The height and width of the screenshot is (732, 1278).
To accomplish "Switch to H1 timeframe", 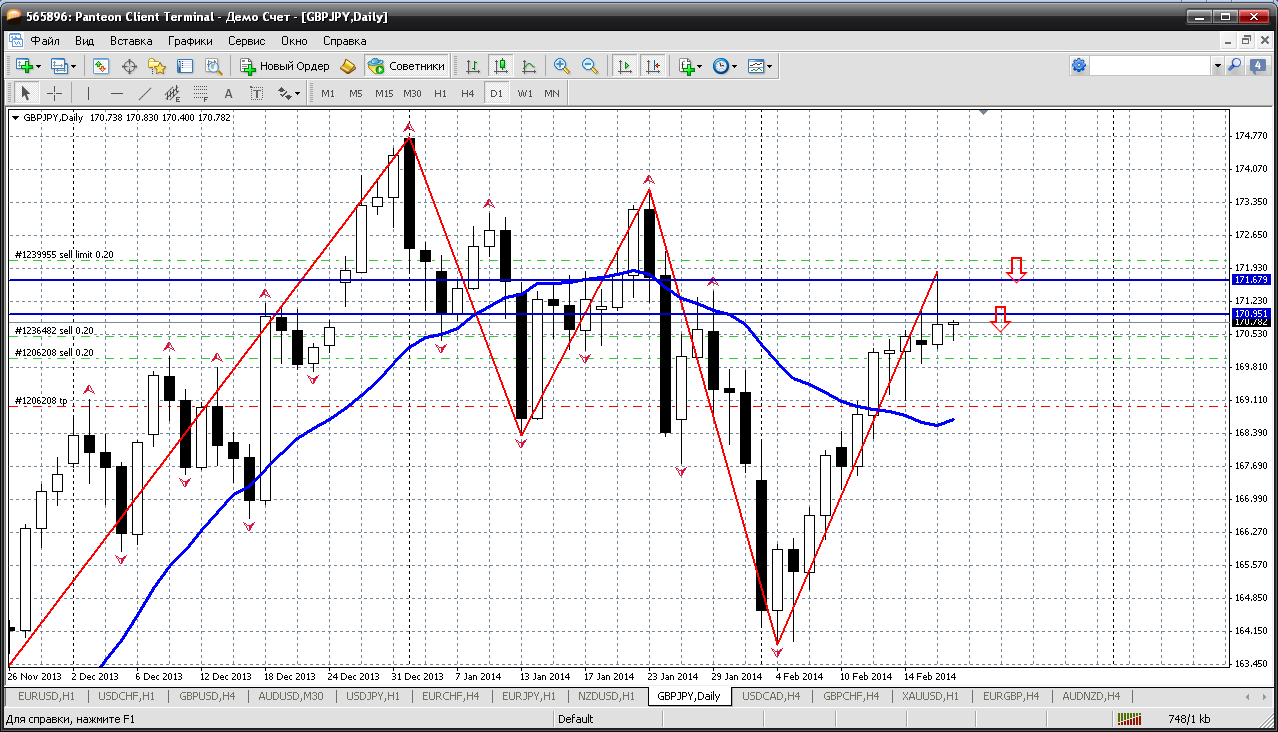I will [x=440, y=93].
